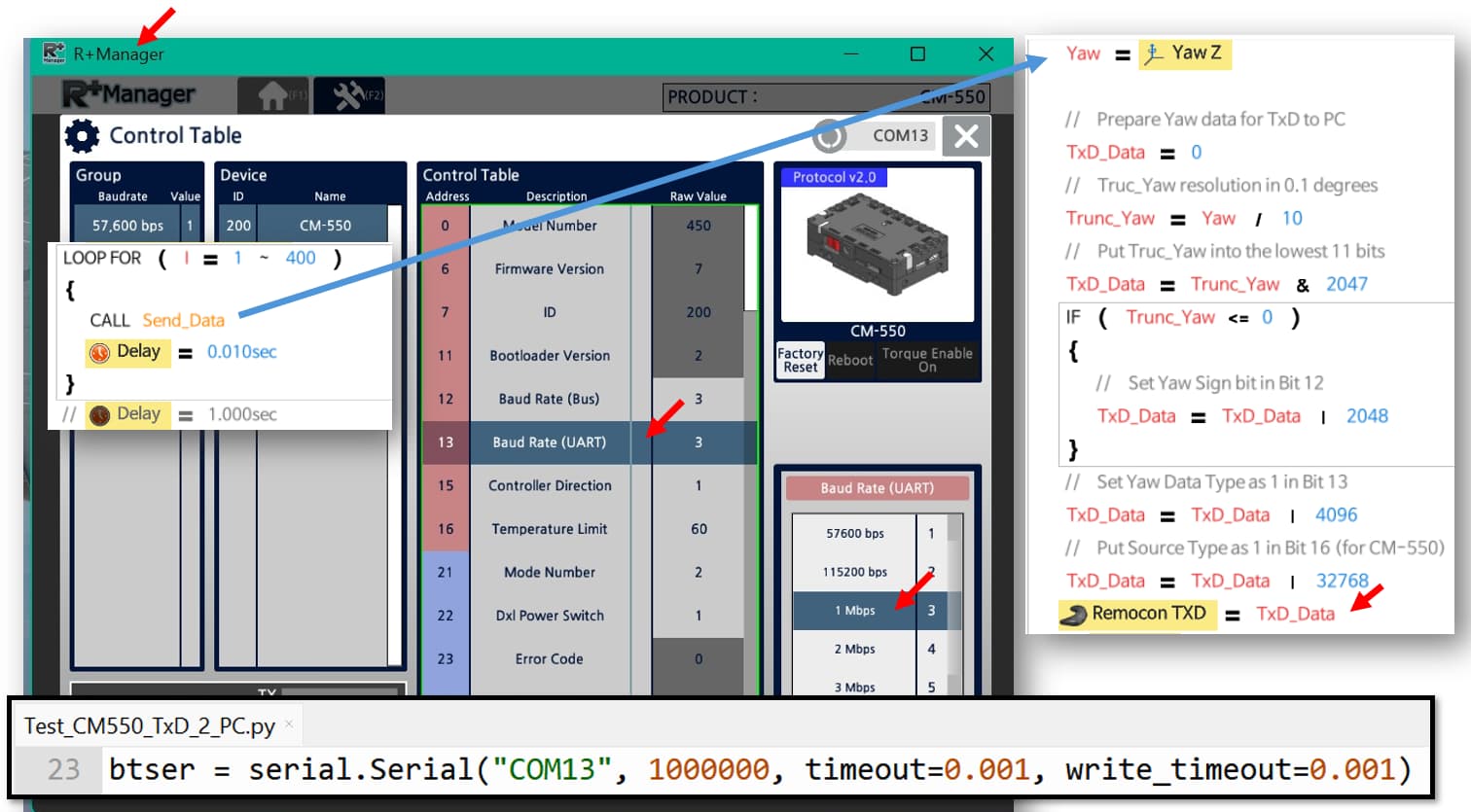Click the COM13 port label
1471x812 pixels.
point(900,136)
